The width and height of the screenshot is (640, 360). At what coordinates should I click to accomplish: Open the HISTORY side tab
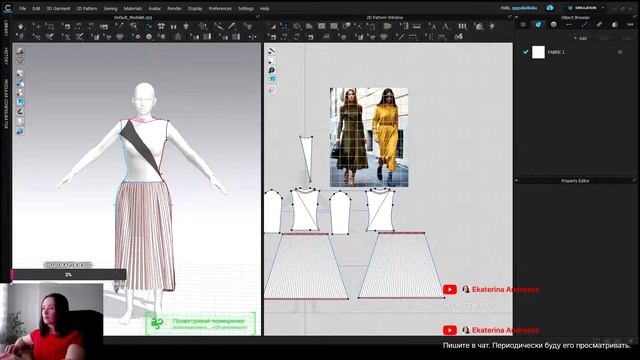(6, 56)
